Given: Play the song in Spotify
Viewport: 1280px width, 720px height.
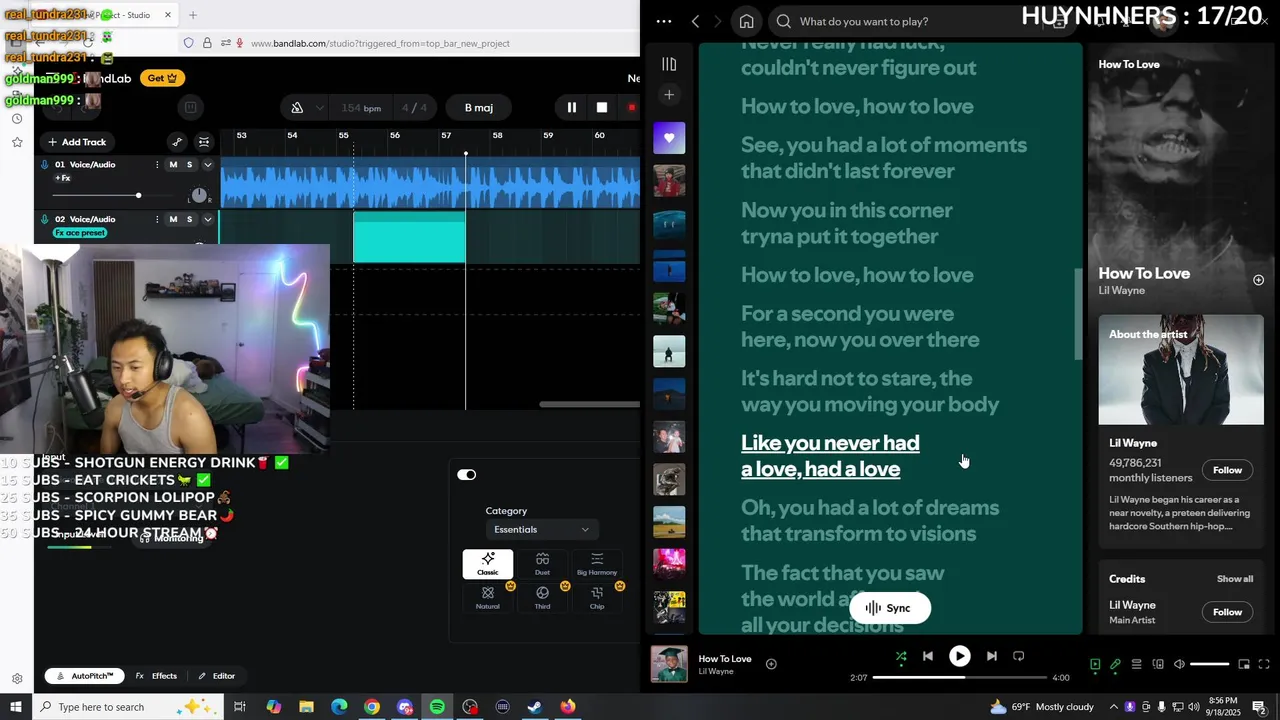Looking at the screenshot, I should tap(959, 656).
